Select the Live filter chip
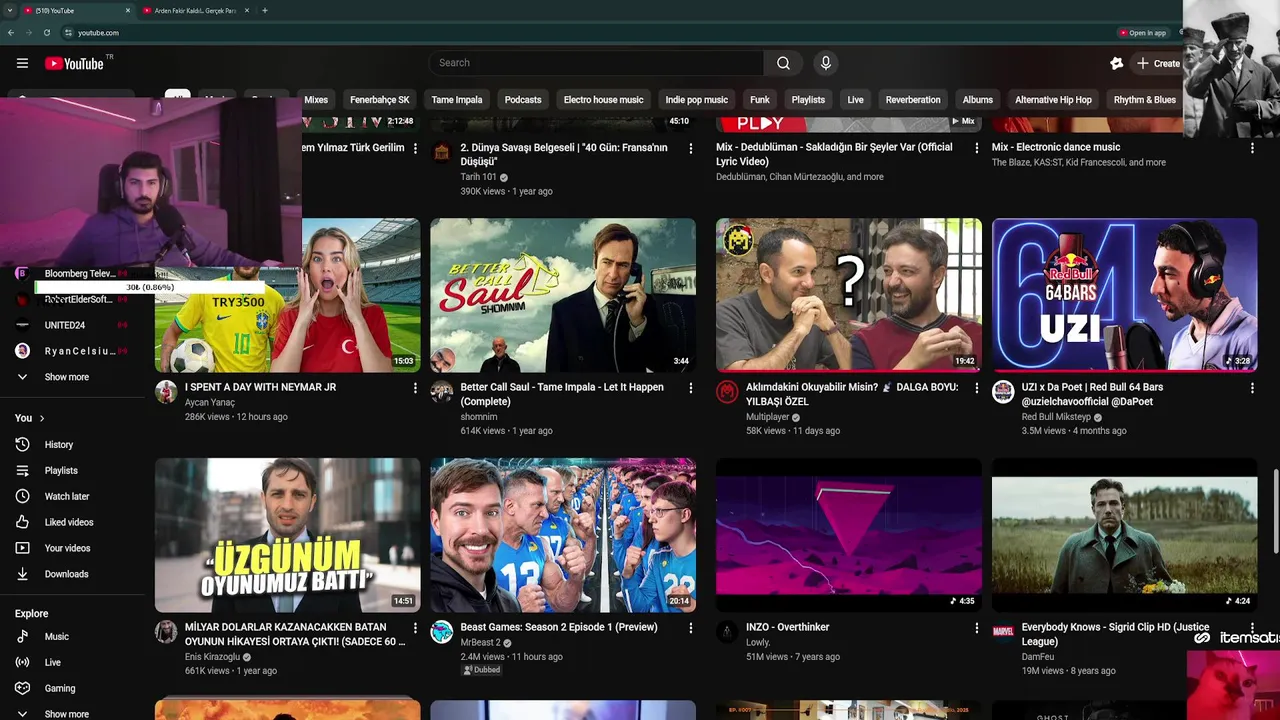 855,100
